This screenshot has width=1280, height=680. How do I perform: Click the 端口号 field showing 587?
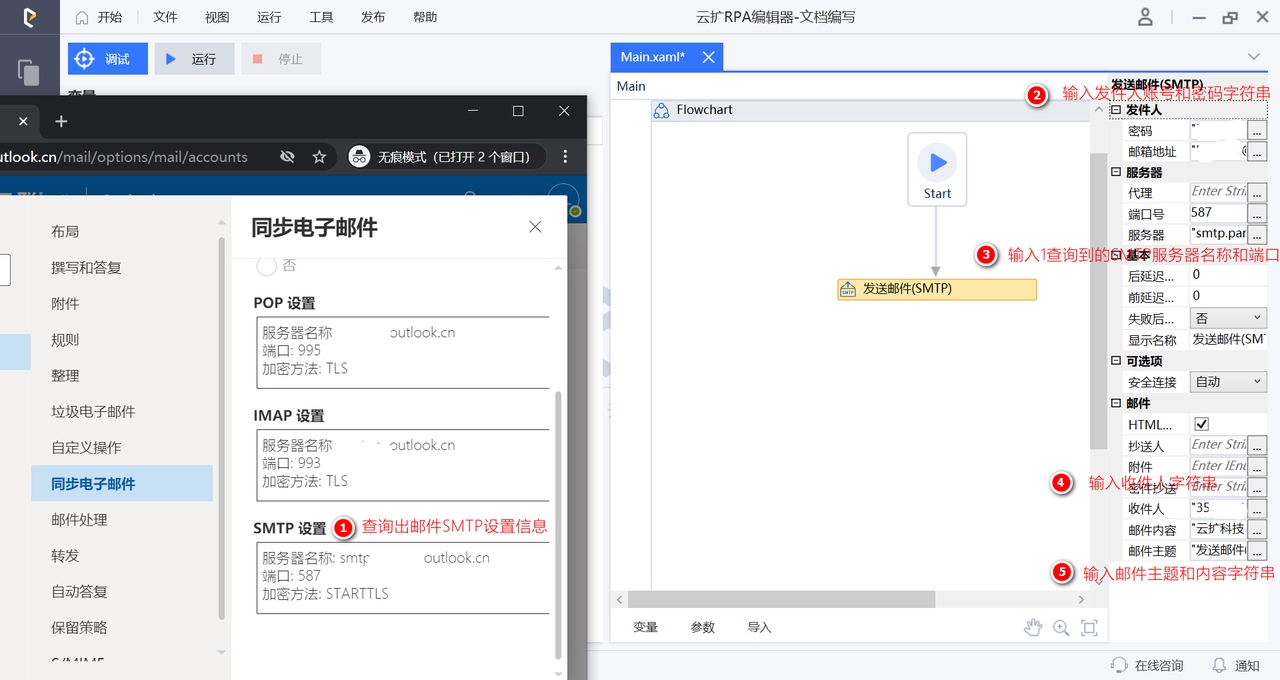pyautogui.click(x=1218, y=213)
